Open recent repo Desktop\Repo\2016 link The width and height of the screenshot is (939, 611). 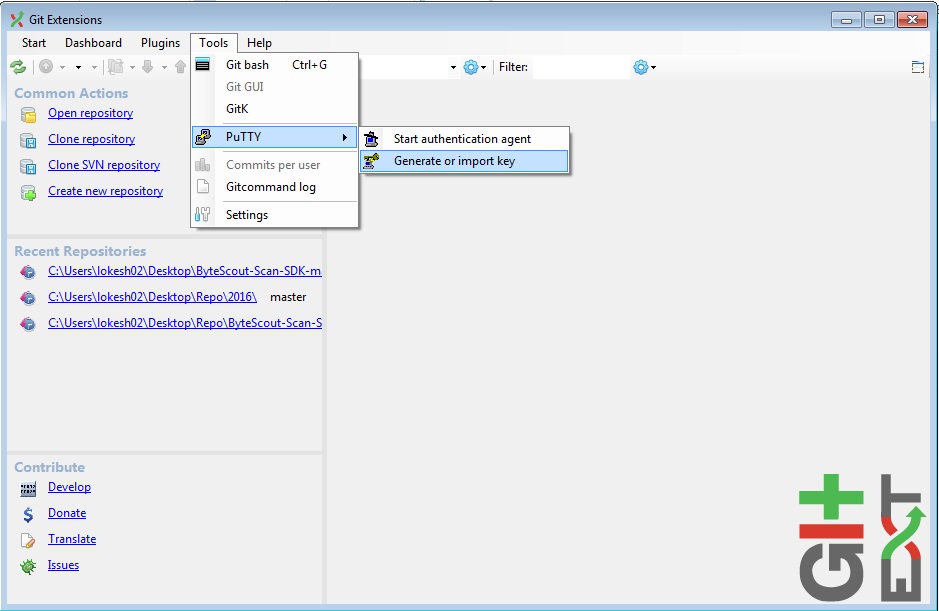[x=152, y=297]
